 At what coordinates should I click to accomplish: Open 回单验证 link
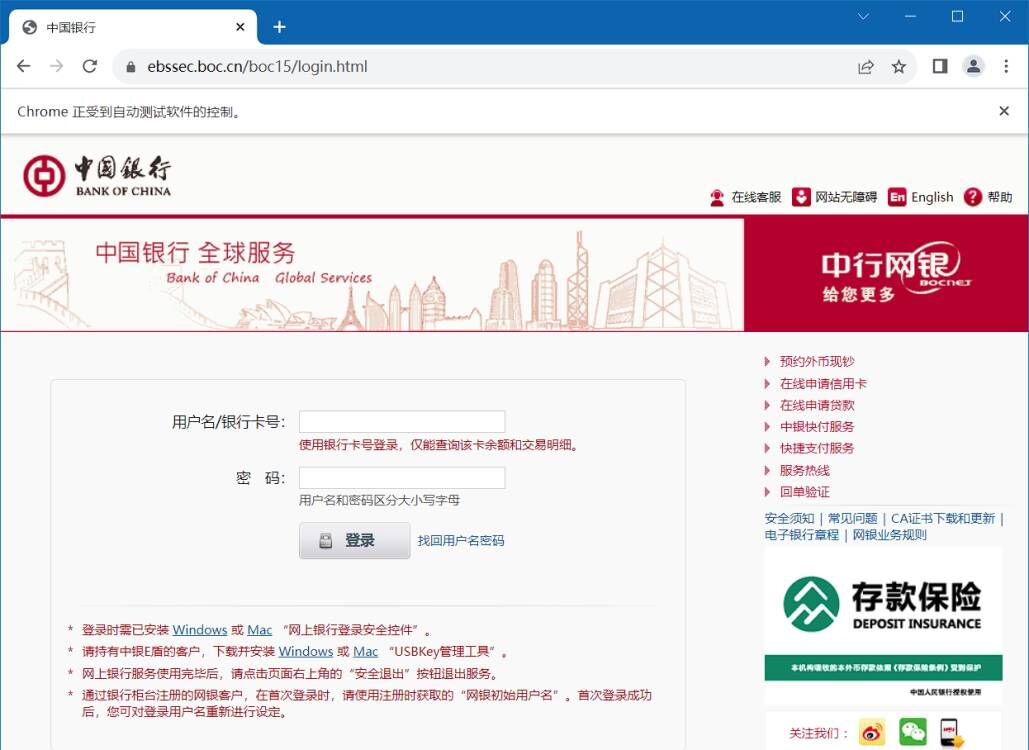[x=805, y=492]
